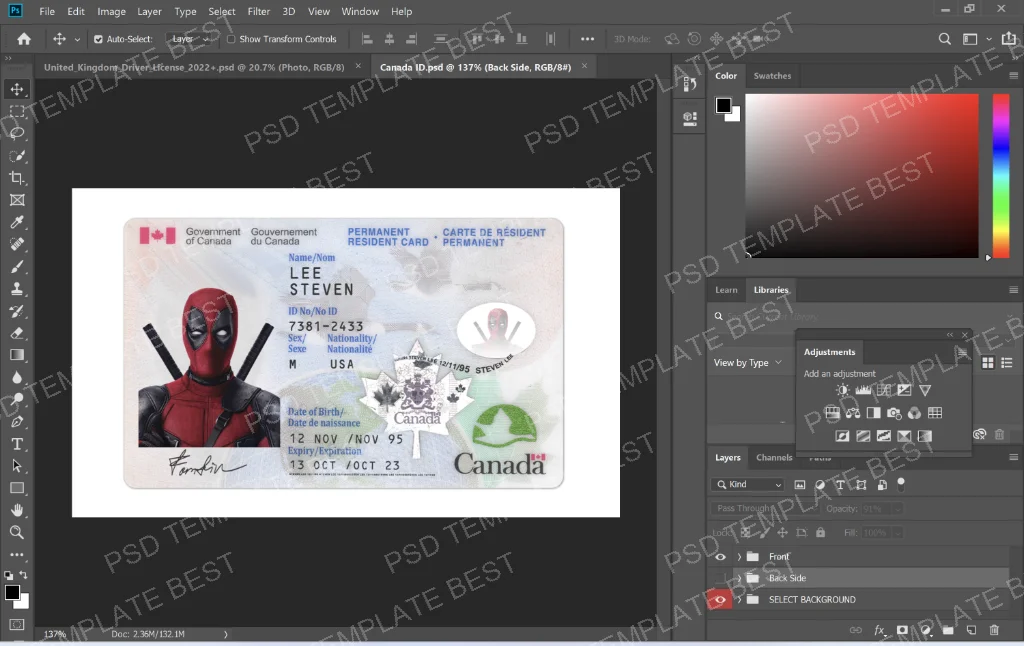
Task: Open the search magnifier in options bar
Action: [944, 39]
